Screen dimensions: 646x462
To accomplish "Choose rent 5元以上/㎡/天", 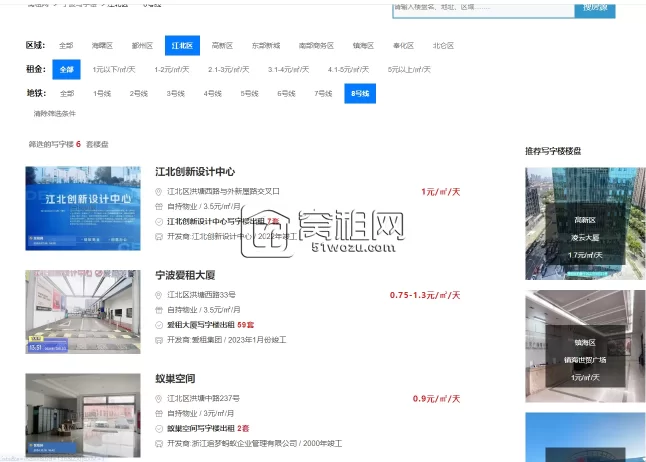I will coord(409,69).
